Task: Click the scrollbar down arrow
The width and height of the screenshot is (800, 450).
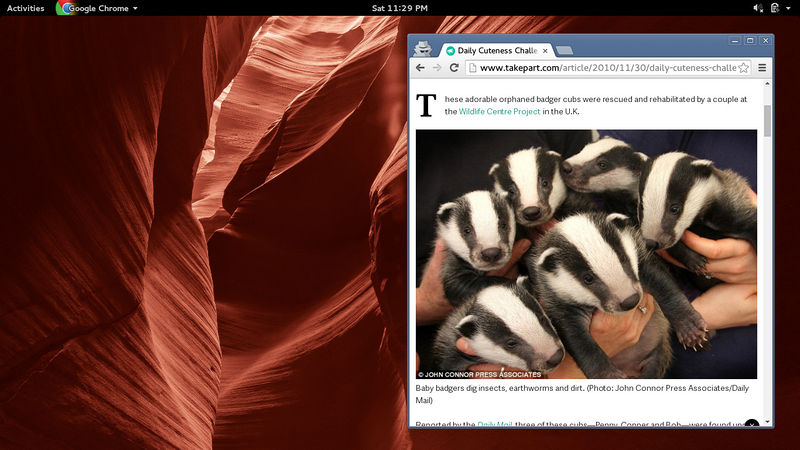Action: 768,422
